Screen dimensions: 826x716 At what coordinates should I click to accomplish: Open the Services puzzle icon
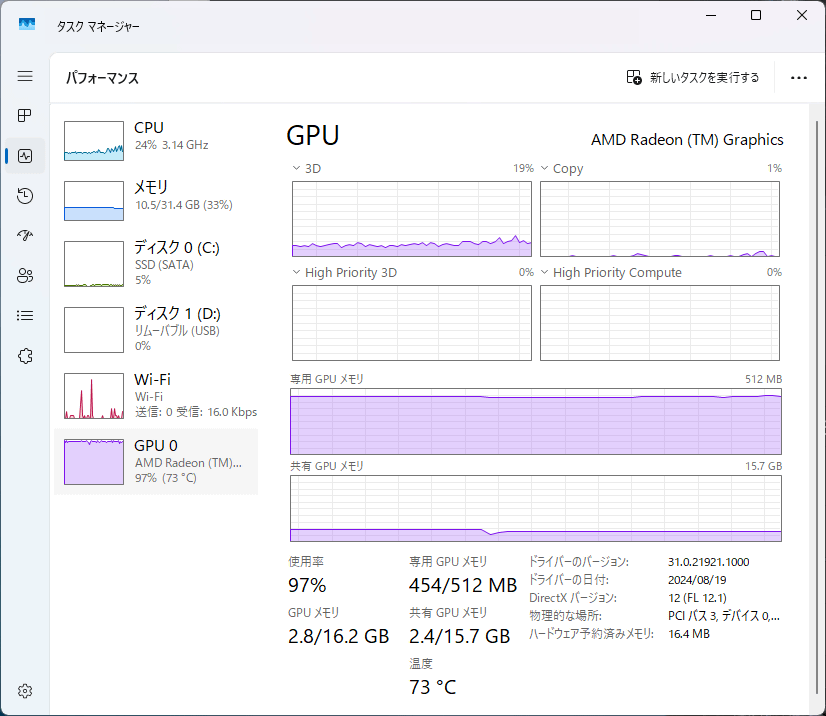pos(25,356)
